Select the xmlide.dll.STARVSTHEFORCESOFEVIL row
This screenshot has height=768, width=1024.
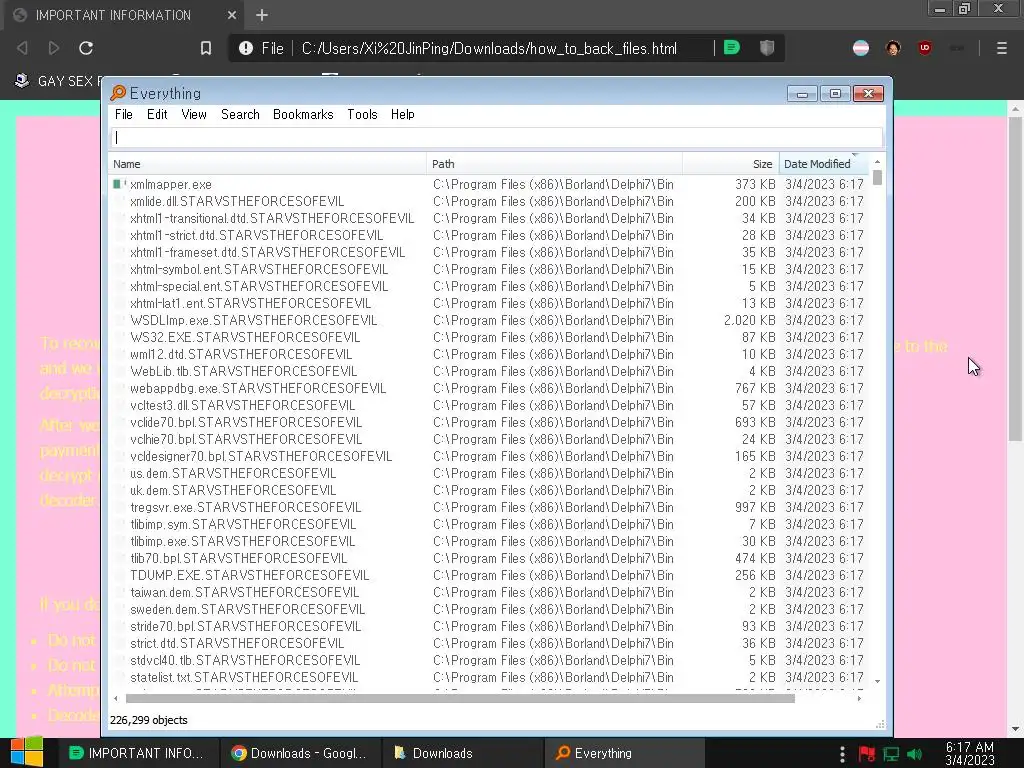488,201
